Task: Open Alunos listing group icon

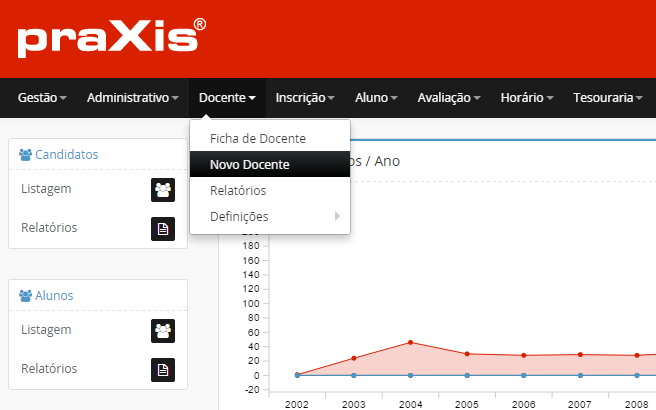Action: point(162,330)
